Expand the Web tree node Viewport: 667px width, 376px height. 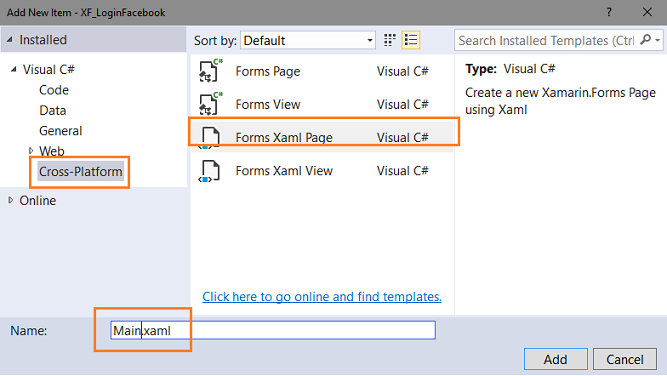(31, 151)
